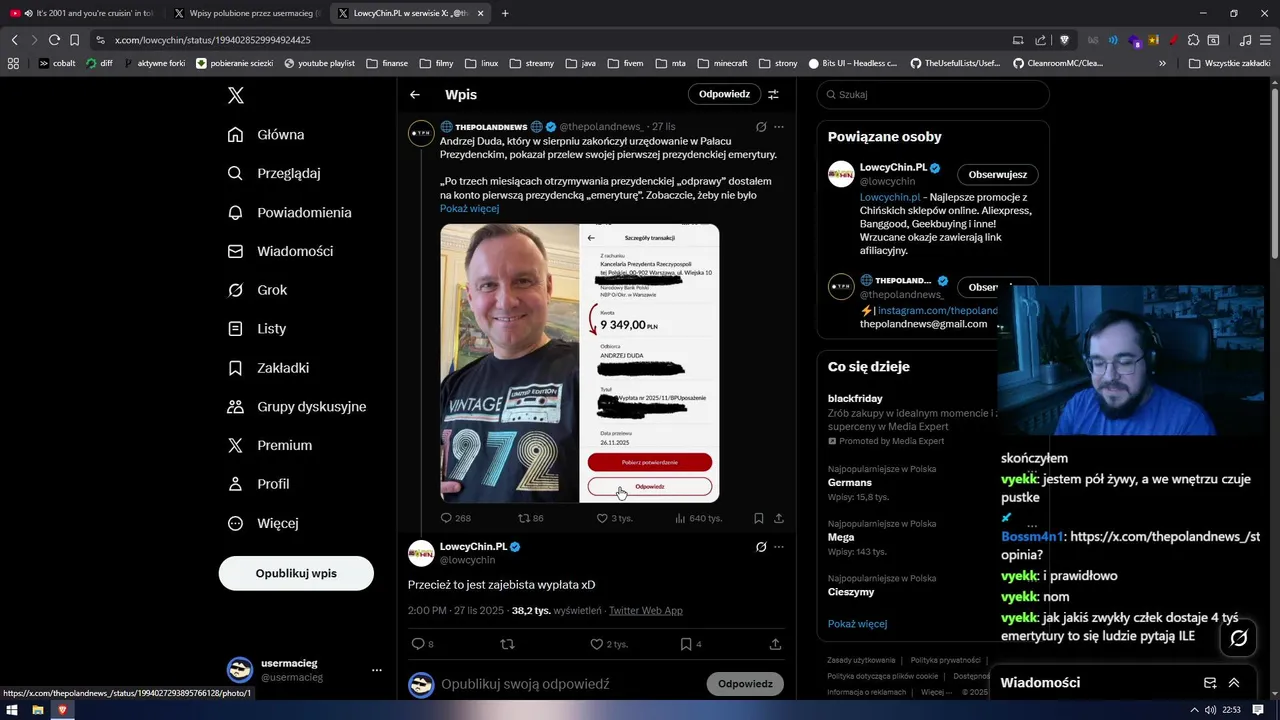Reply to quoted post with 268 comments
The width and height of the screenshot is (1280, 720).
[456, 518]
